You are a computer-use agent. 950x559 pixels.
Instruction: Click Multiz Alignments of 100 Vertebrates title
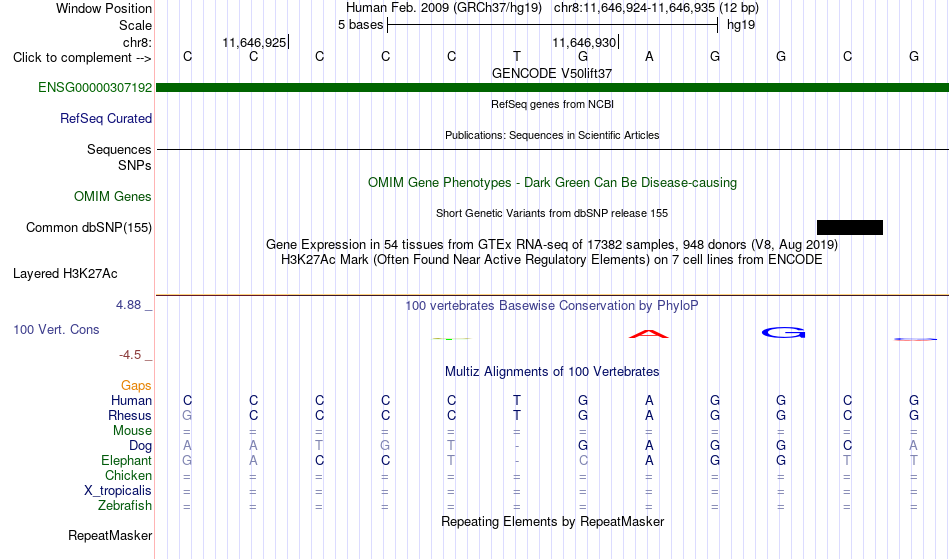click(x=552, y=371)
